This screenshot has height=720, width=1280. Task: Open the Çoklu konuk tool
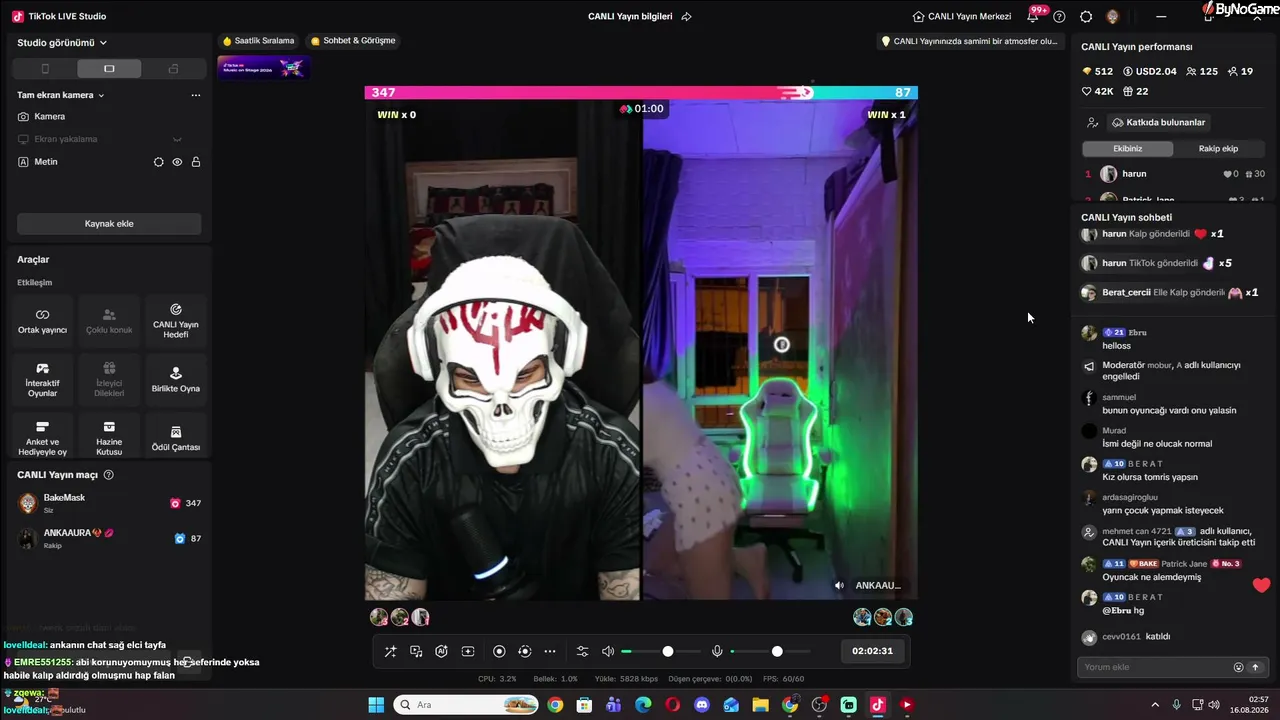109,321
